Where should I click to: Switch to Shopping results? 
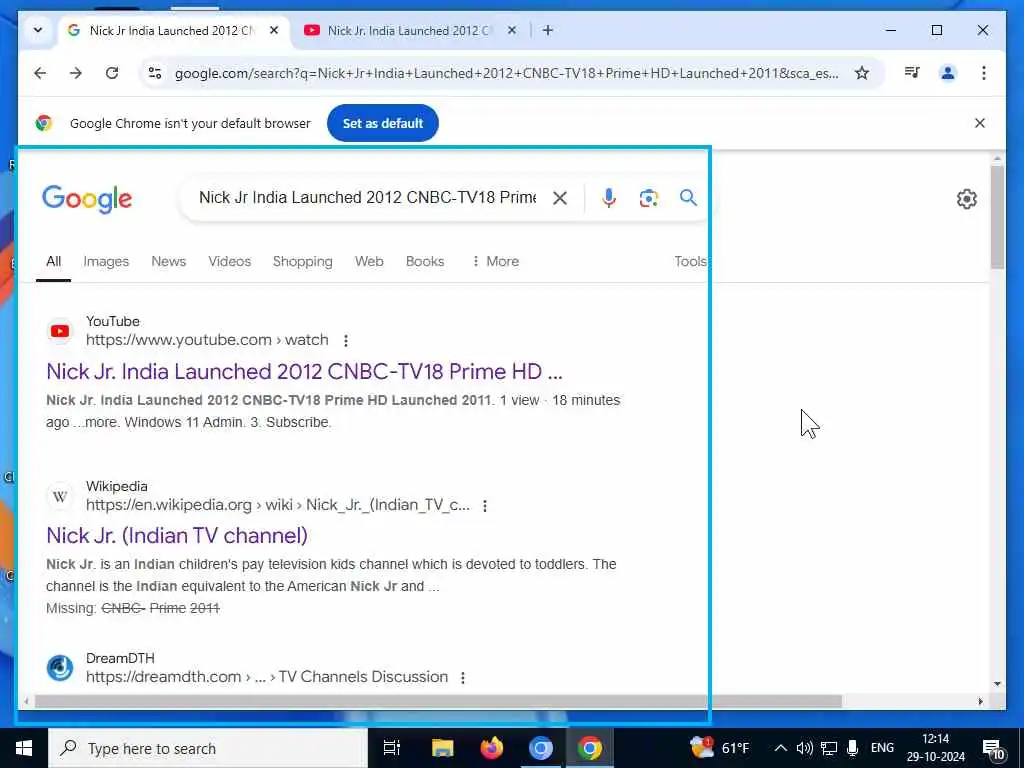(302, 261)
